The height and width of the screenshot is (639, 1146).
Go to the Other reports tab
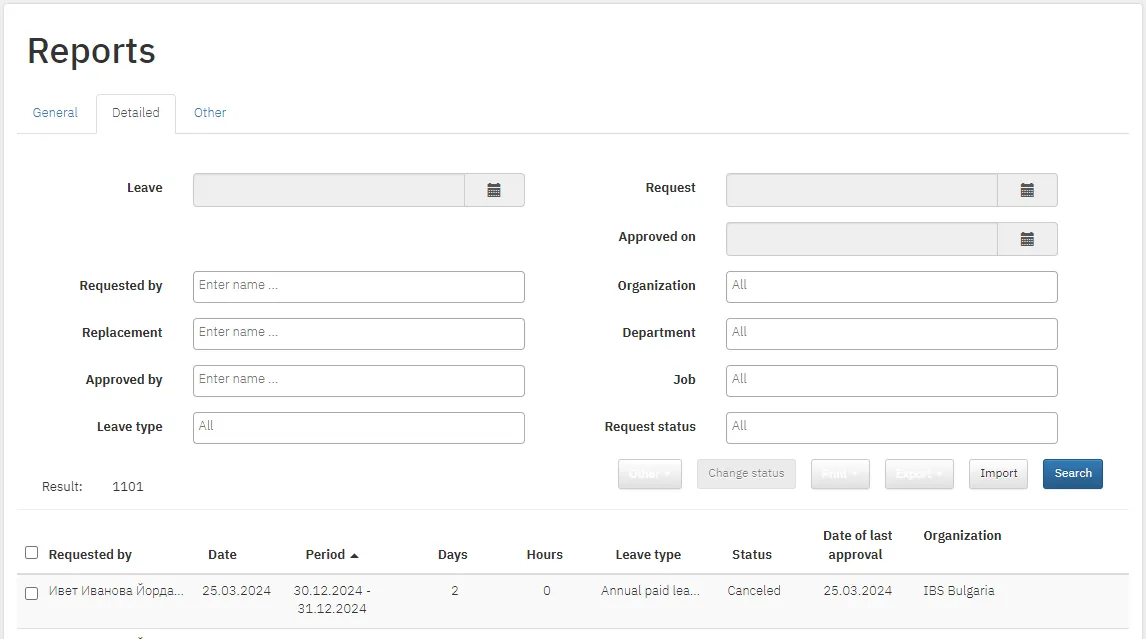[x=210, y=113]
